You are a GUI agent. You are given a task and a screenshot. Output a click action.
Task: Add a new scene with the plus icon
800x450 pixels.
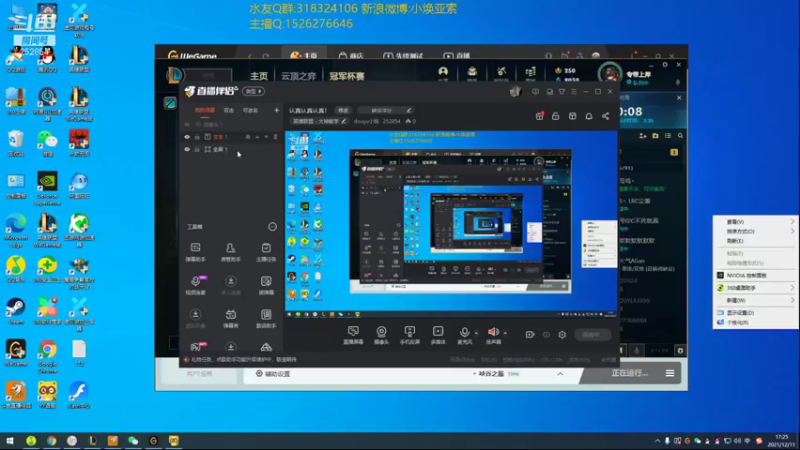277,110
